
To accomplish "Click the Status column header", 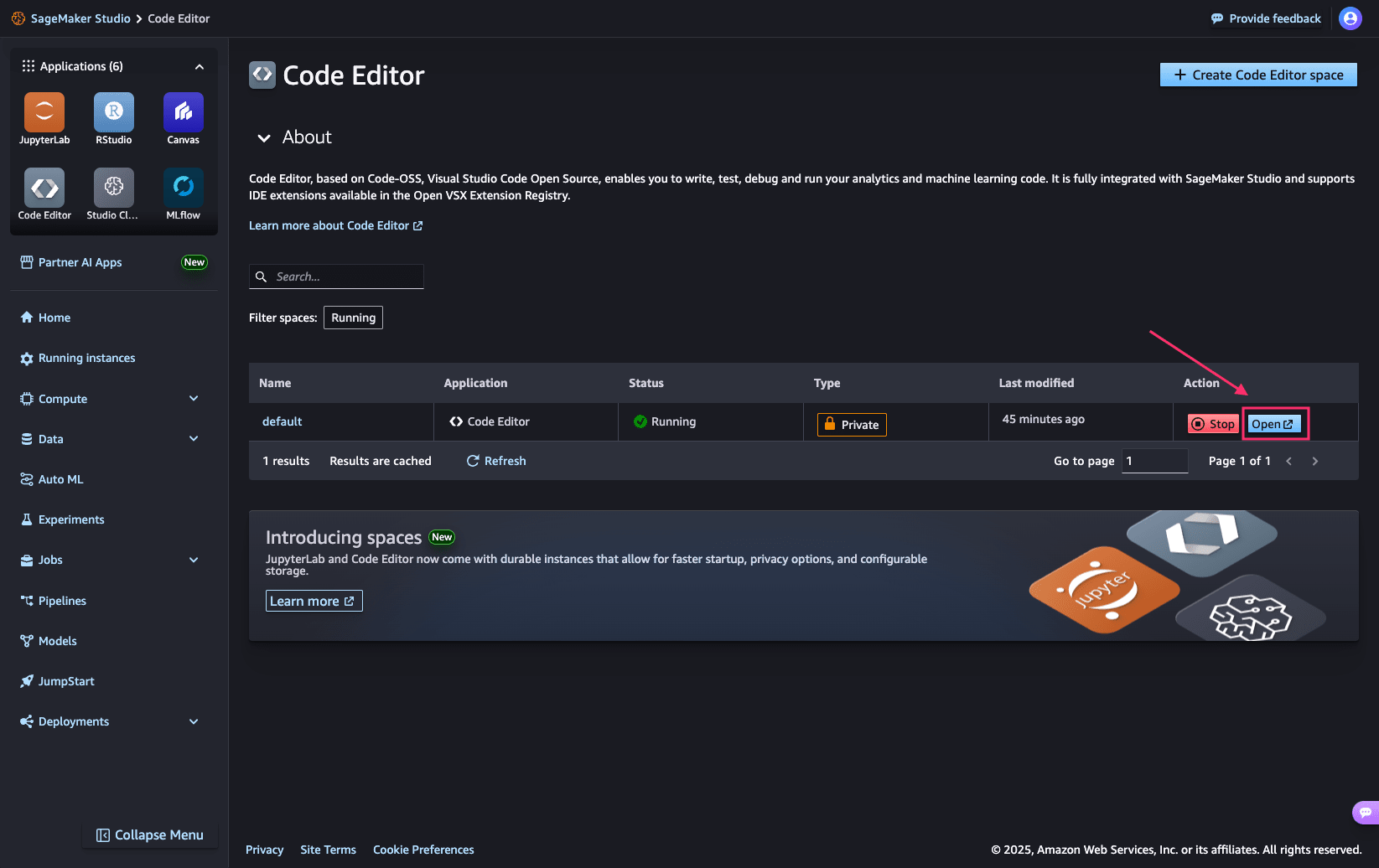I will 646,383.
